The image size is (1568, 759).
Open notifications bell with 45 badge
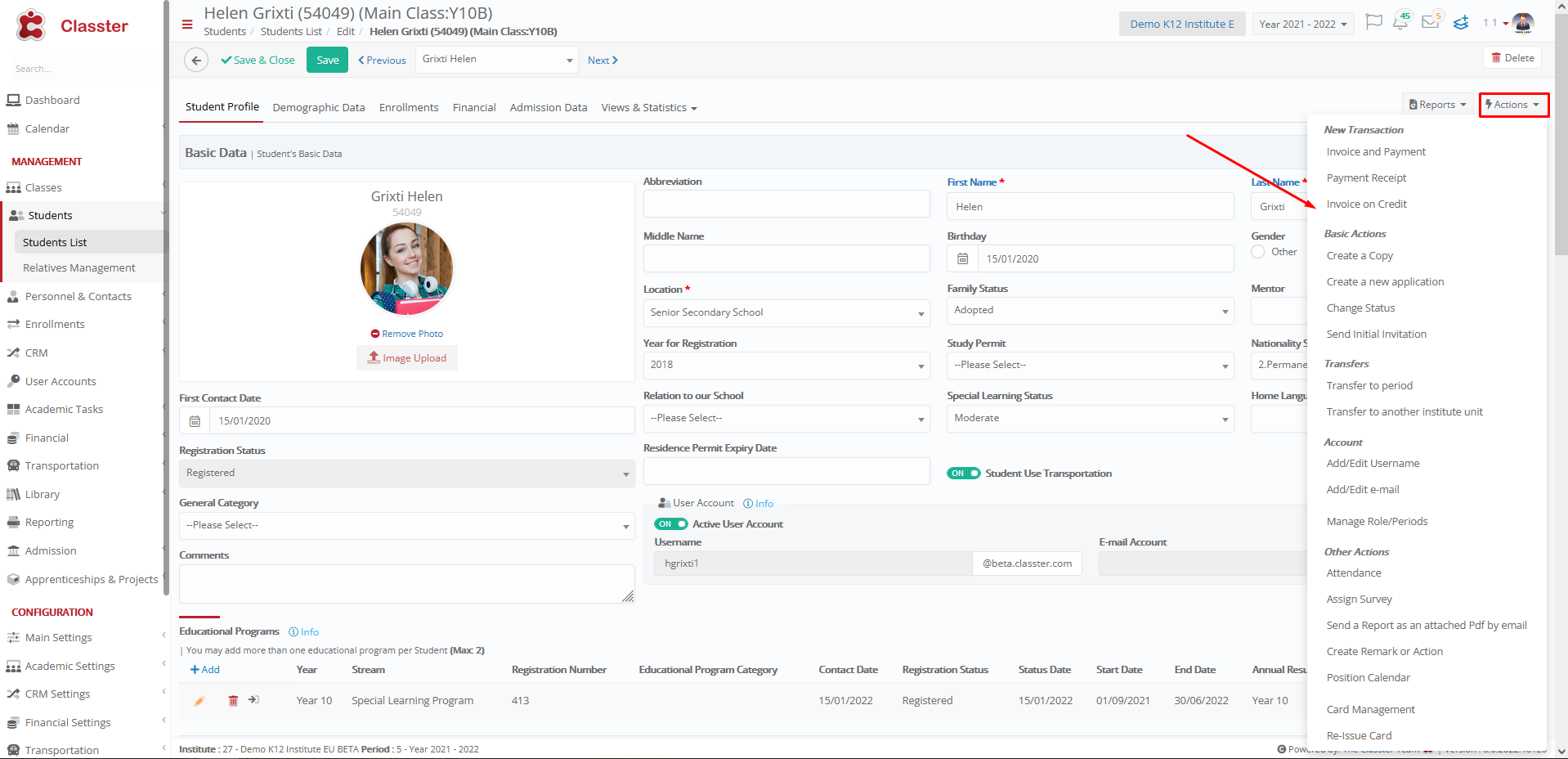1401,21
